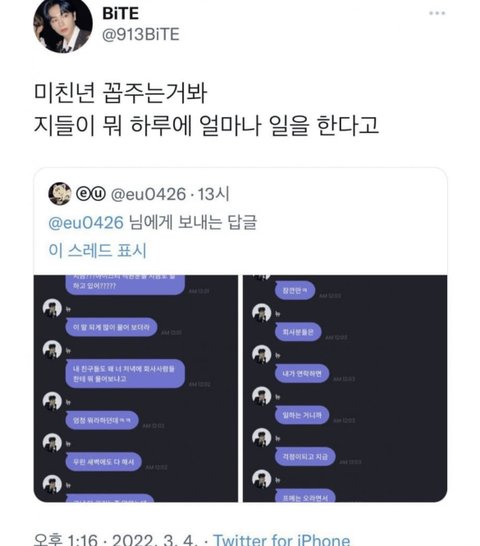Click the tweet timestamp 오후 1:16
The image size is (480, 546).
point(65,540)
